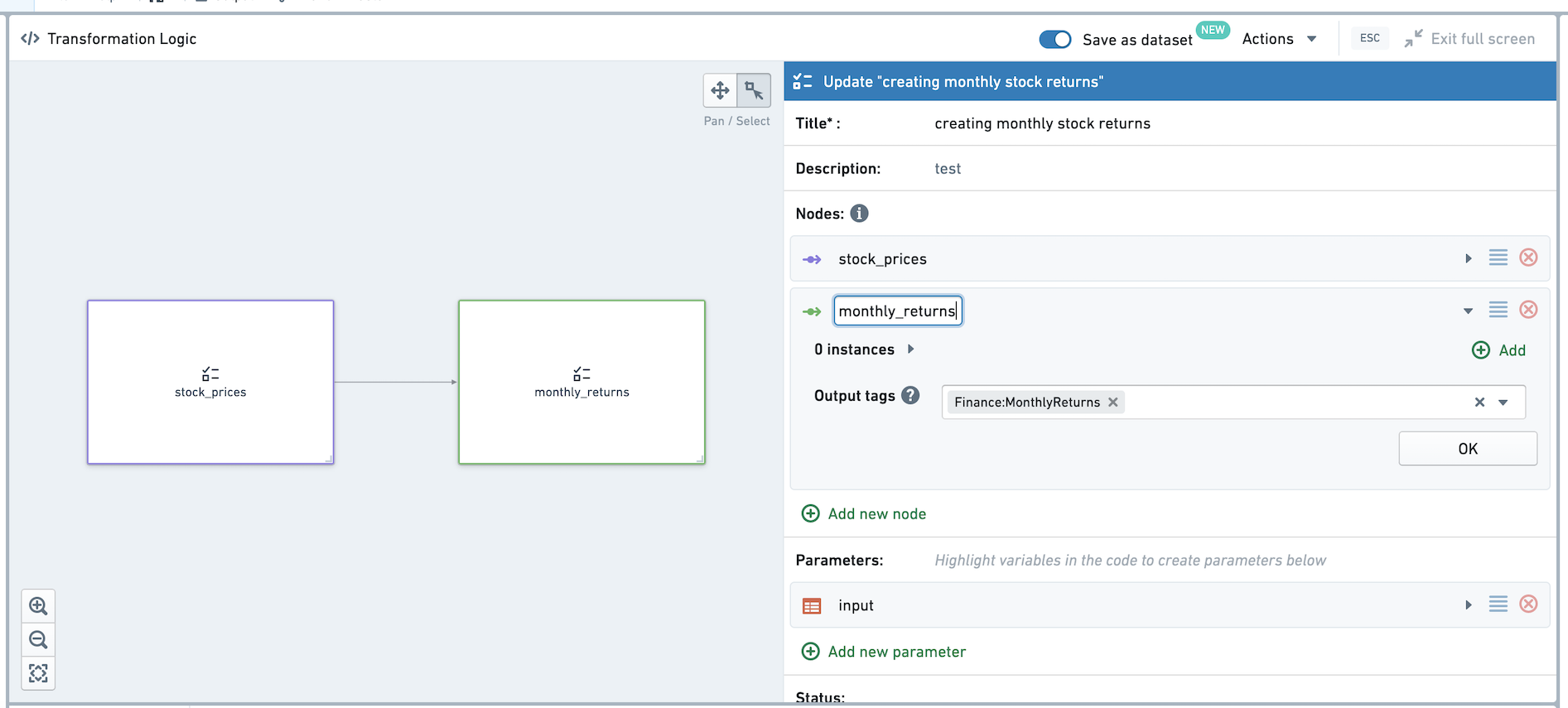Expand the 0 instances list
The height and width of the screenshot is (708, 1568).
pyautogui.click(x=910, y=349)
